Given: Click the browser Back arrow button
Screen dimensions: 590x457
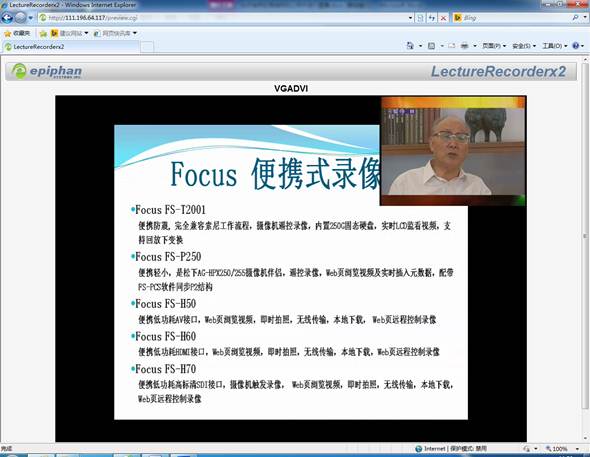Looking at the screenshot, I should coord(7,18).
